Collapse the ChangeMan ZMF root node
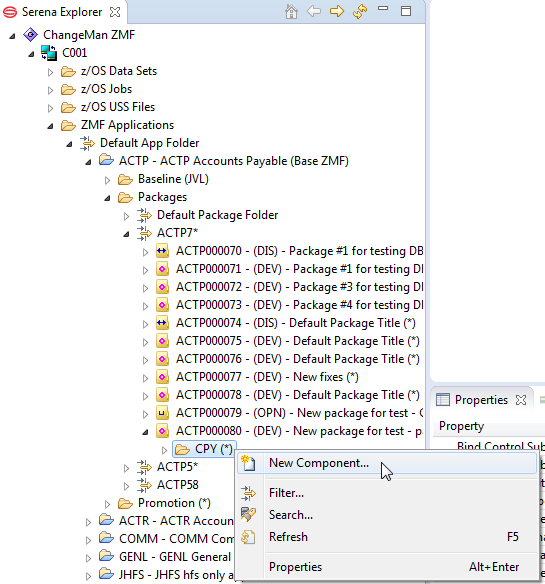Image resolution: width=545 pixels, height=584 pixels. point(13,36)
